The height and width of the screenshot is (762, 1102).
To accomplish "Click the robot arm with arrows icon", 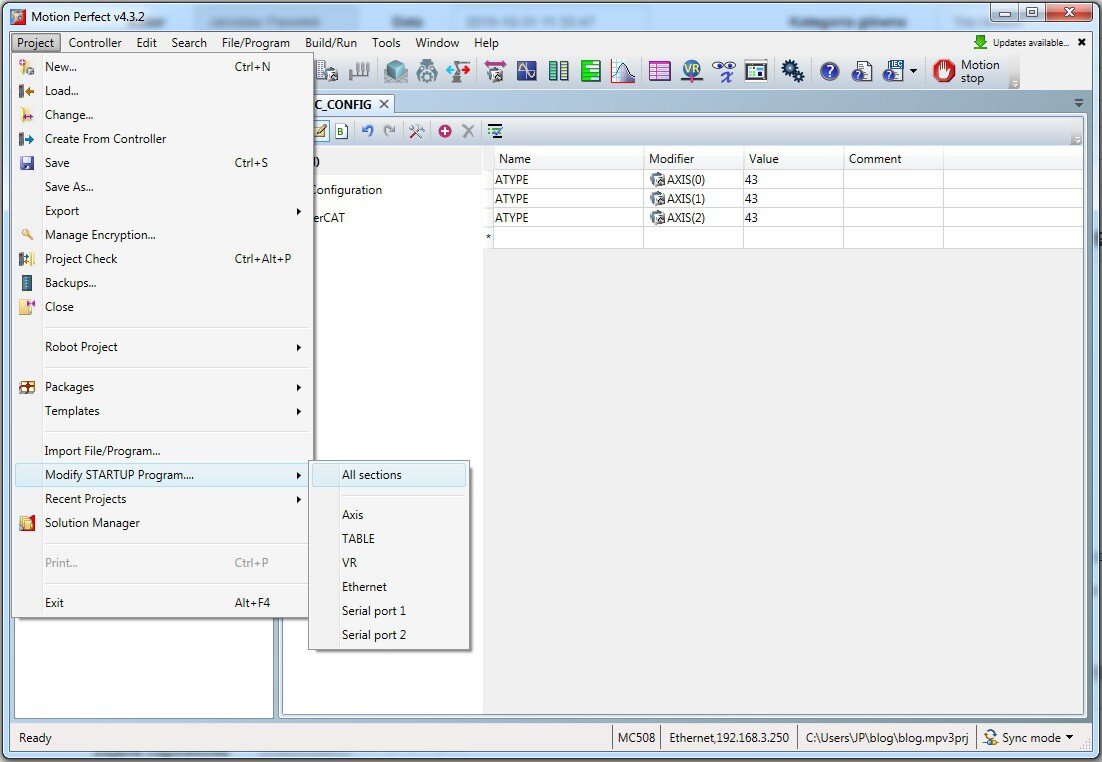I will click(458, 71).
